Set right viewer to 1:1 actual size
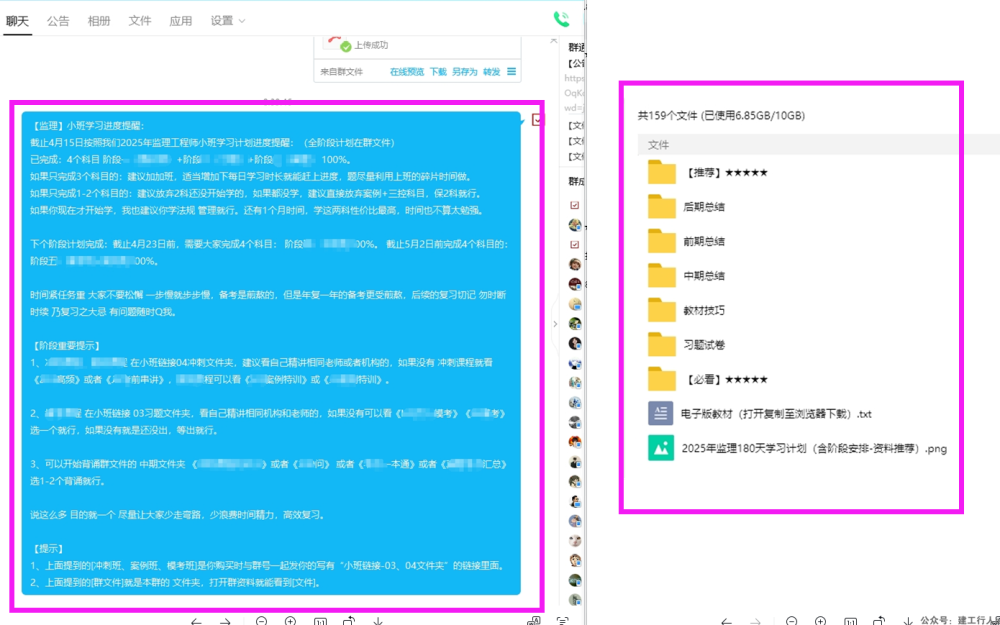The image size is (1000, 625). (850, 622)
